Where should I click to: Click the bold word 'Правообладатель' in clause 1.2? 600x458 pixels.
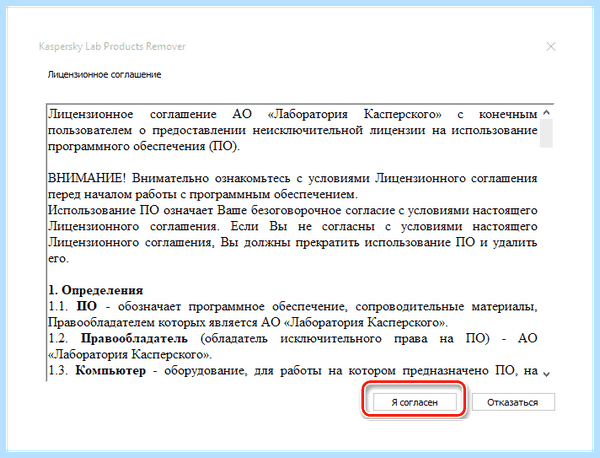coord(134,338)
